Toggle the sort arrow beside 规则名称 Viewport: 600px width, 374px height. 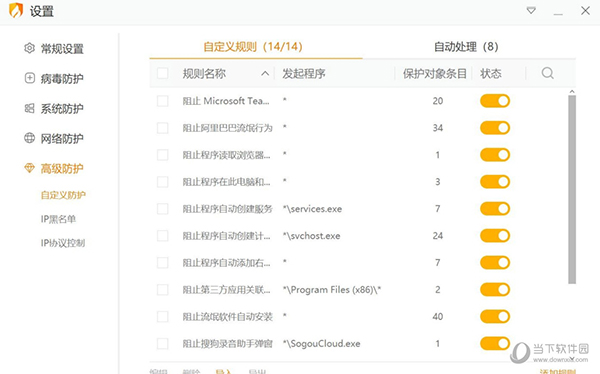(265, 73)
